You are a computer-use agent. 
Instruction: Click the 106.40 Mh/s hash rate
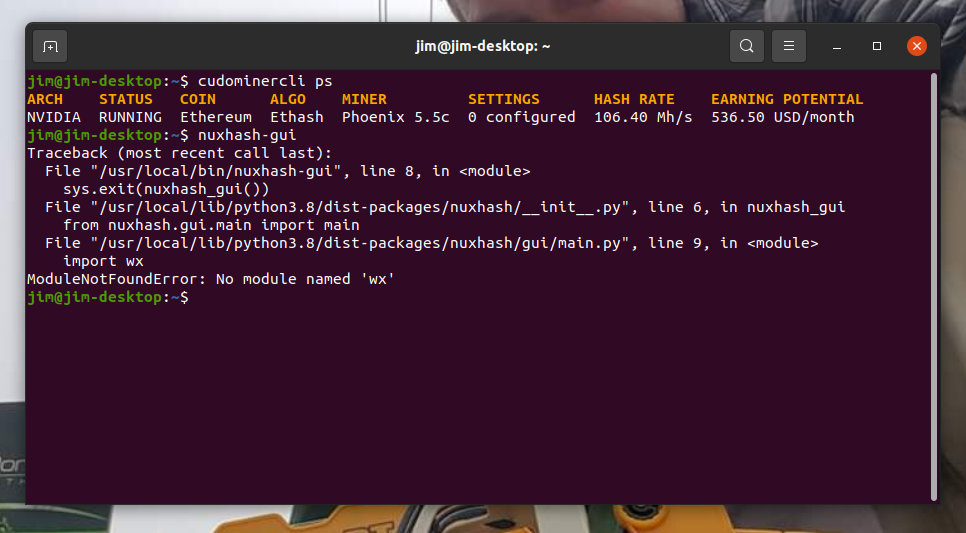643,117
